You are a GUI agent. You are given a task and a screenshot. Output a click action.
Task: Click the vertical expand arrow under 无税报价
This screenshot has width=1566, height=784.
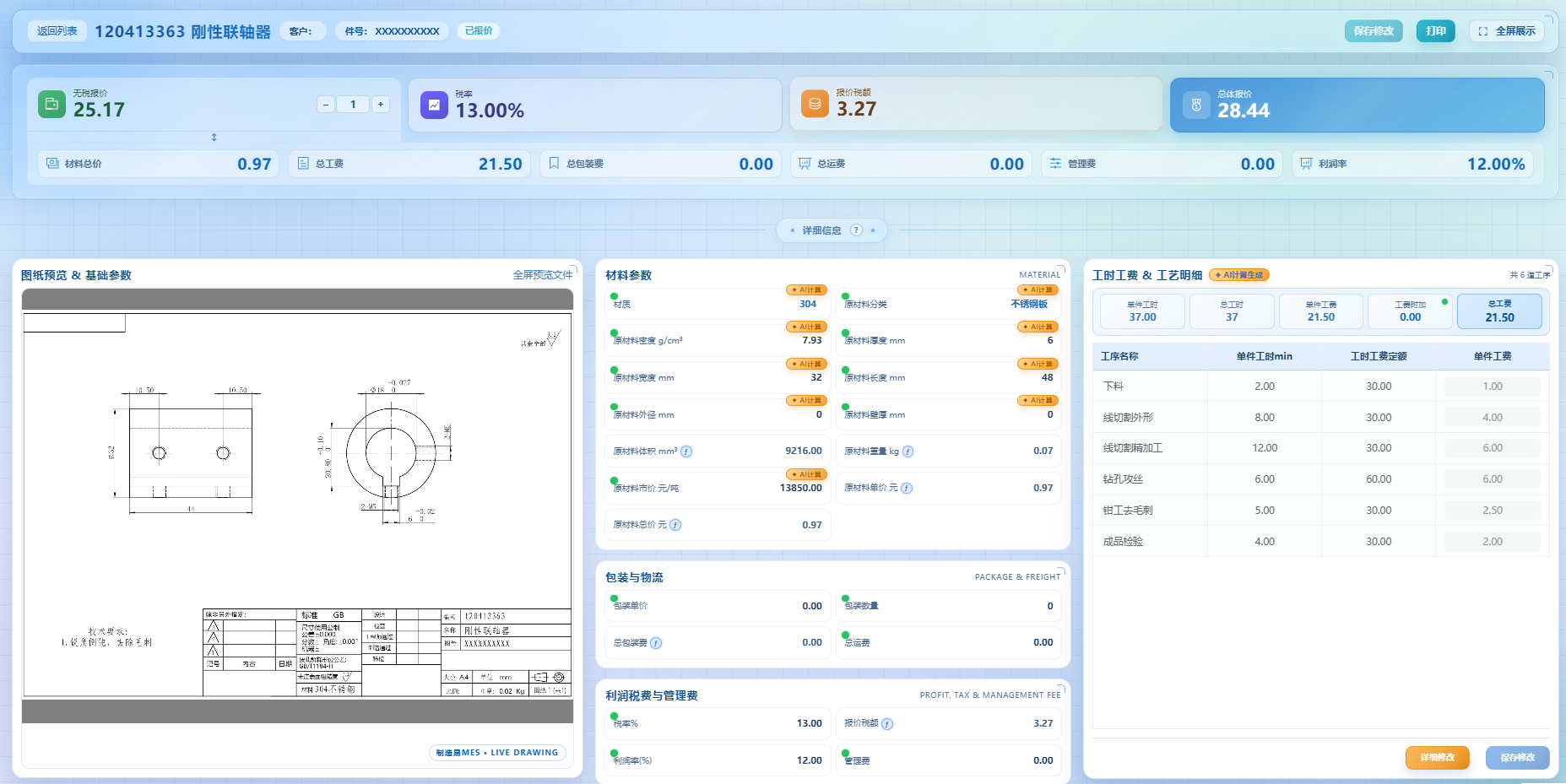(214, 137)
